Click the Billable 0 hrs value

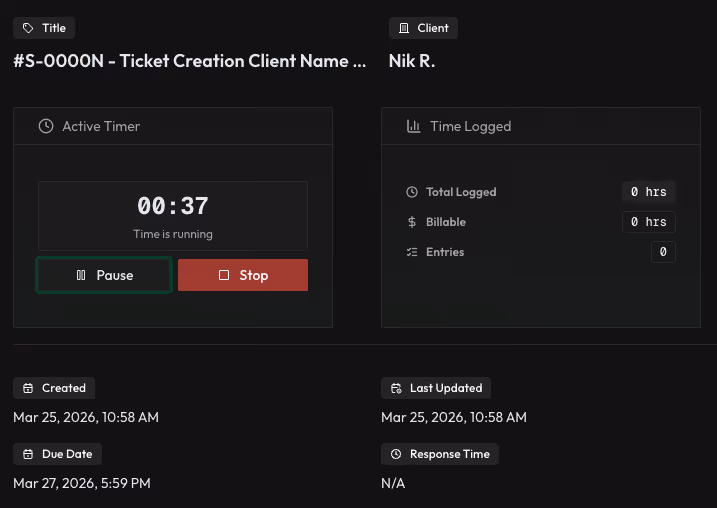coord(648,222)
